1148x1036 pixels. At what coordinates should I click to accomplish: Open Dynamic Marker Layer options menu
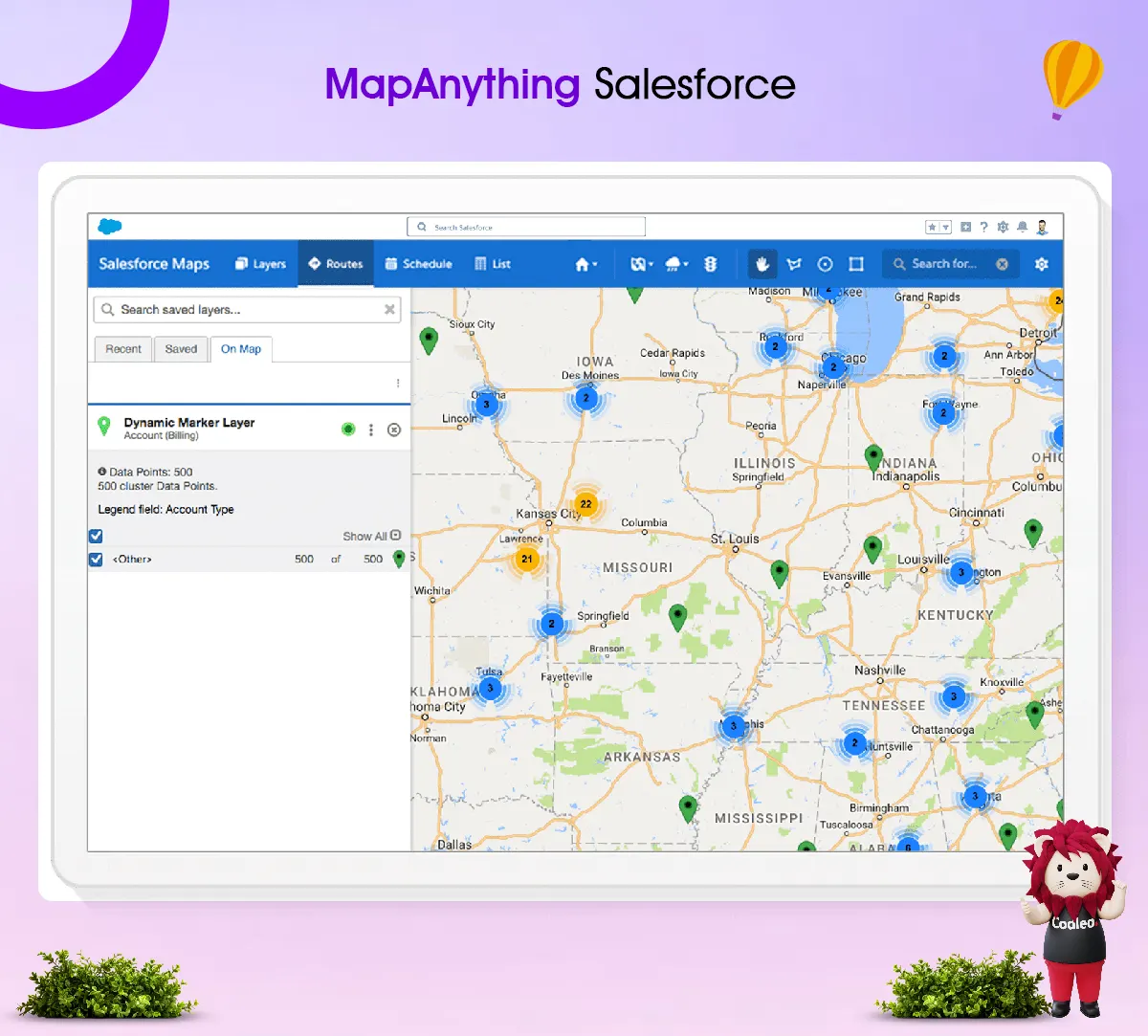click(371, 430)
